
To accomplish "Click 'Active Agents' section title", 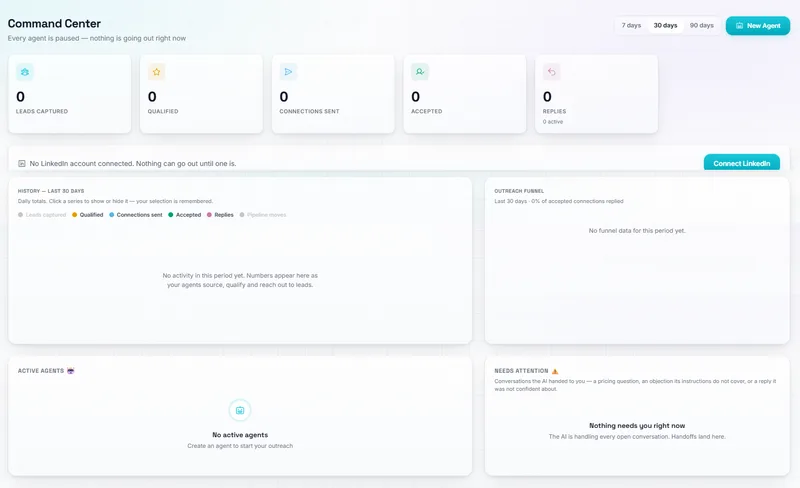I will pos(41,371).
